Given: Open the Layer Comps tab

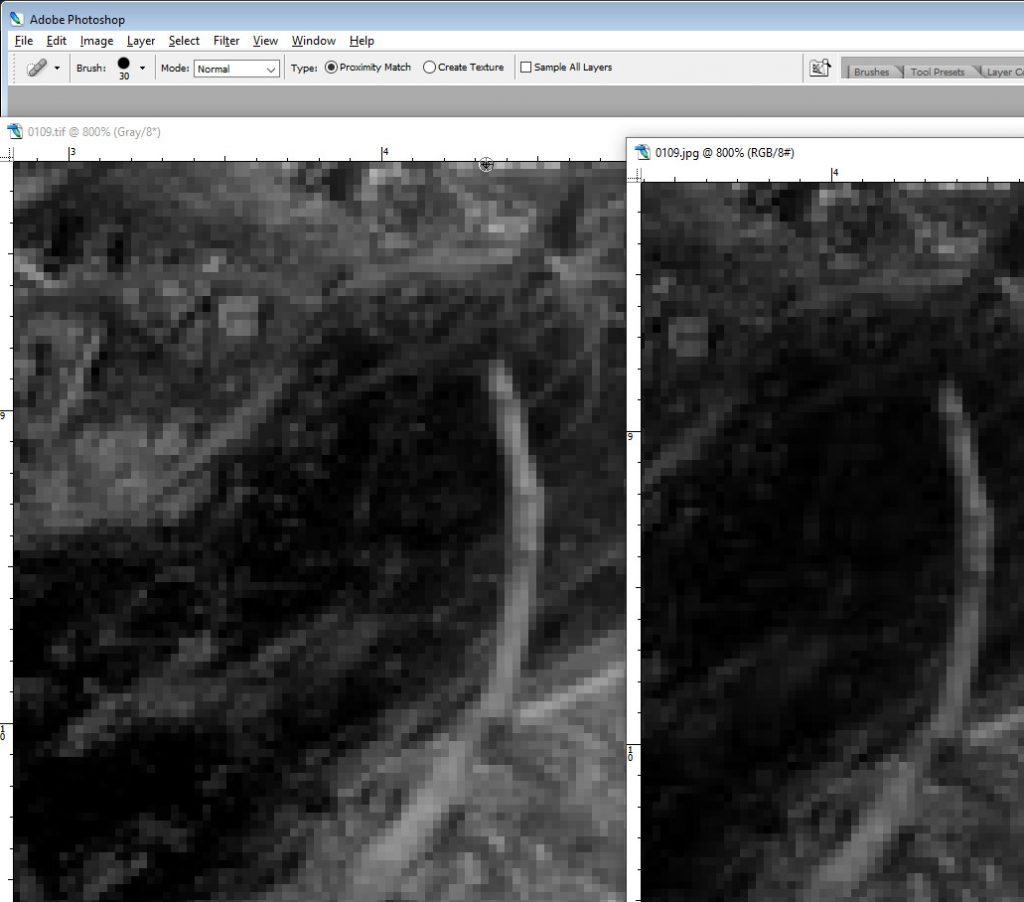Looking at the screenshot, I should point(1002,72).
